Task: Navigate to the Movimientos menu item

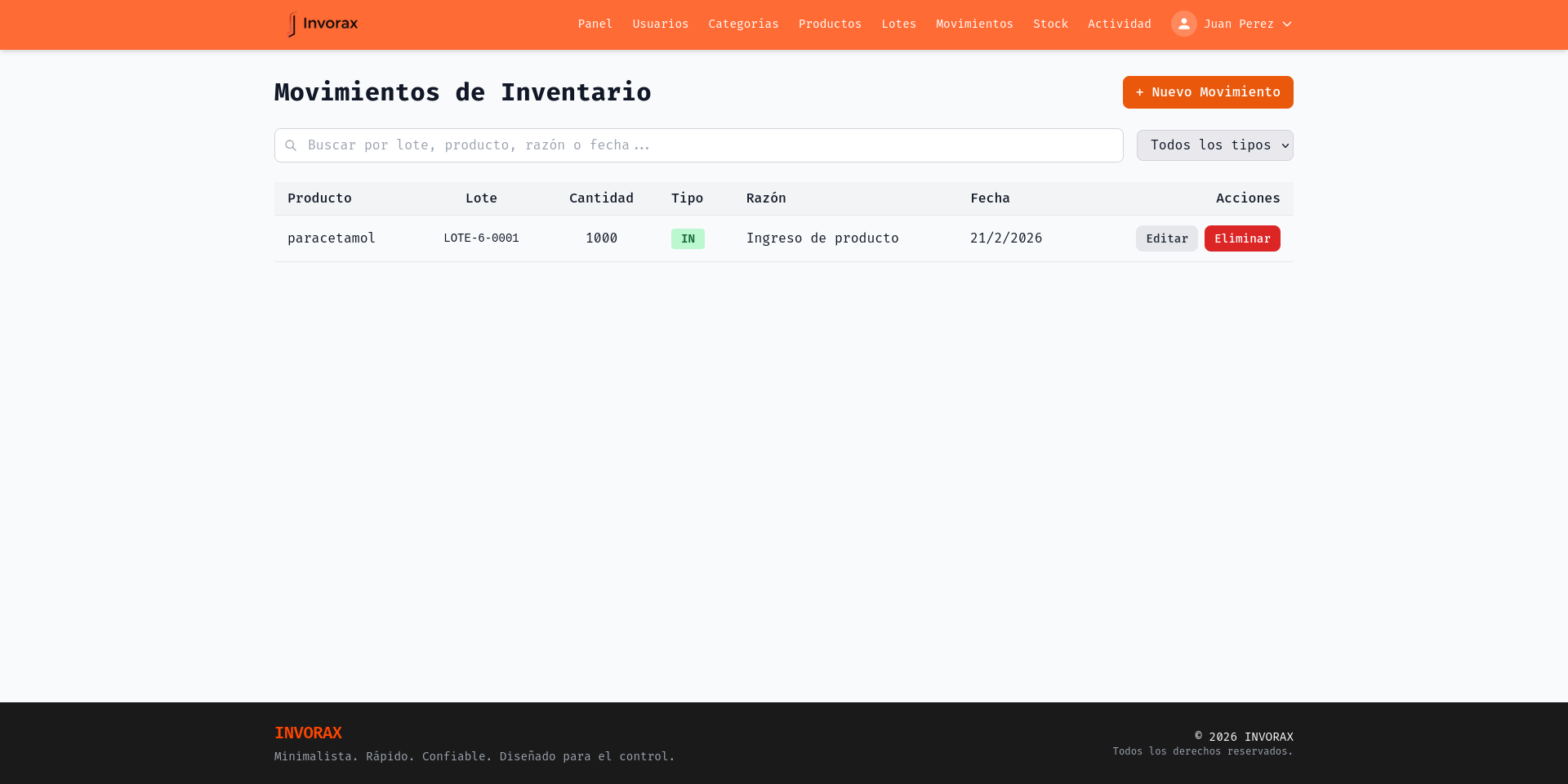Action: click(x=974, y=24)
